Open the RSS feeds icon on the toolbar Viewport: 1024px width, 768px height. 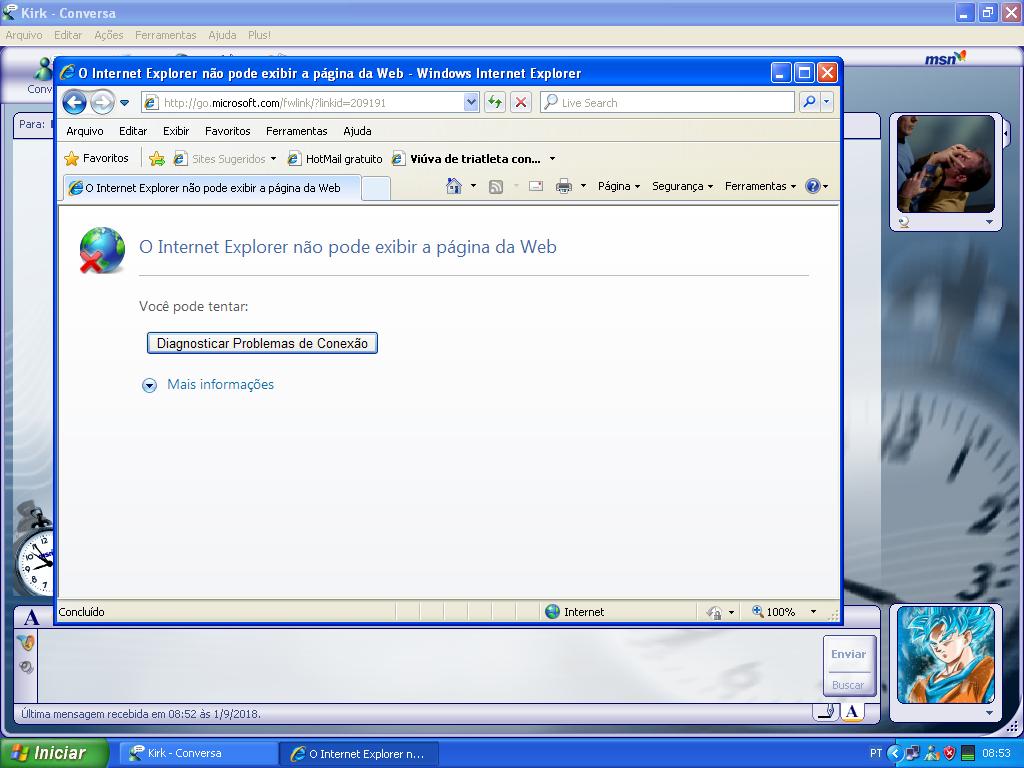pyautogui.click(x=495, y=185)
